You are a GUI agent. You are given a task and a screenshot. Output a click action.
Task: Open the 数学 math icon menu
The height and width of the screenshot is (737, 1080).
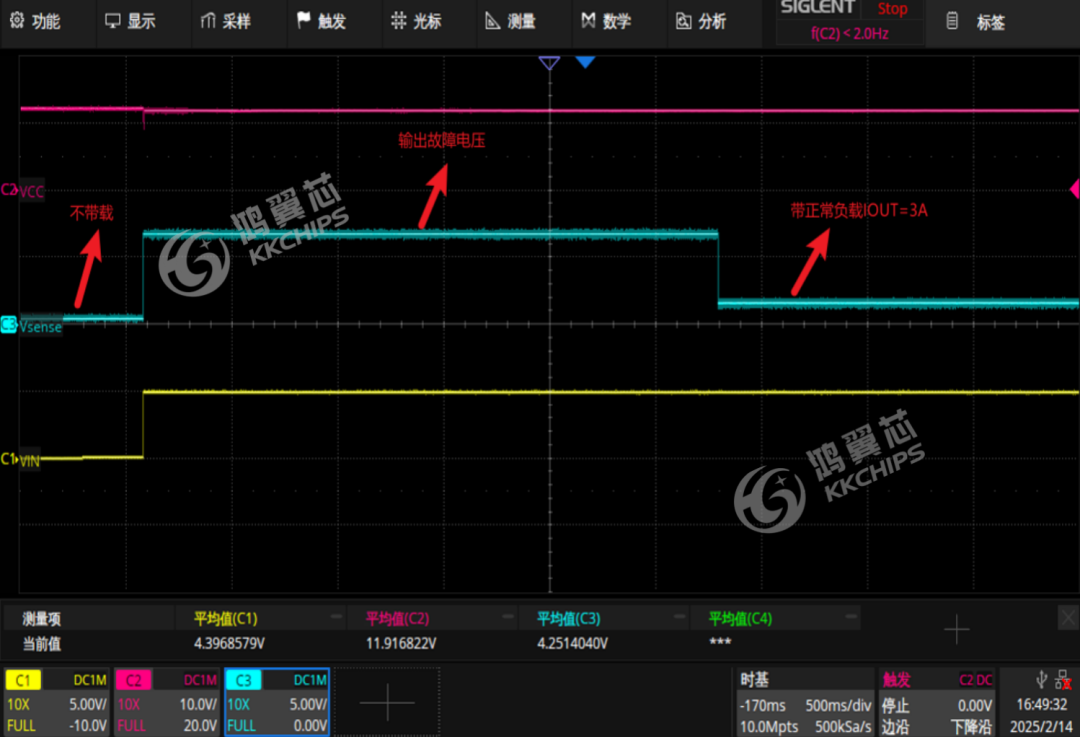tap(588, 21)
